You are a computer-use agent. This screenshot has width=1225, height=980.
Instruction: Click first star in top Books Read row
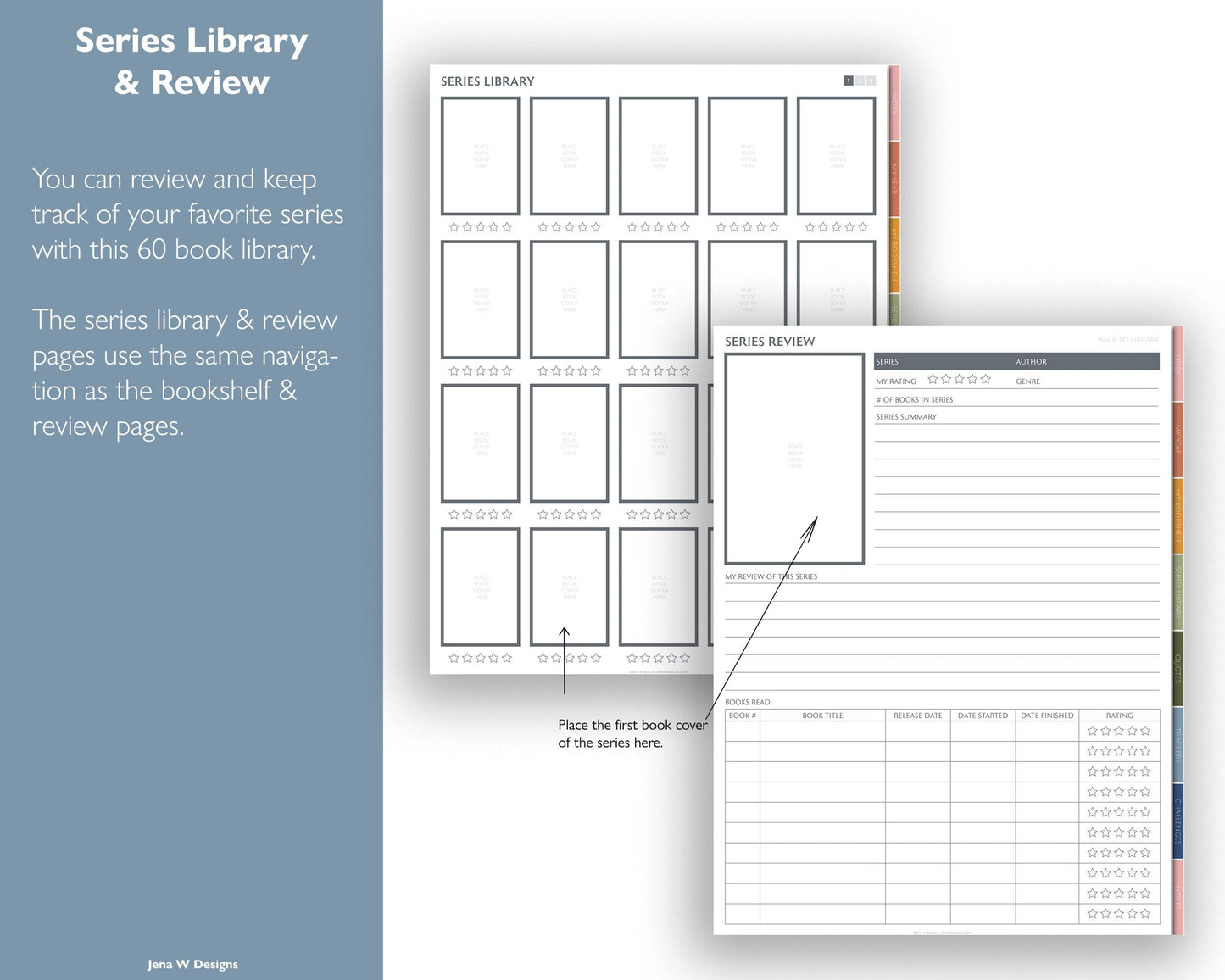pyautogui.click(x=1092, y=731)
